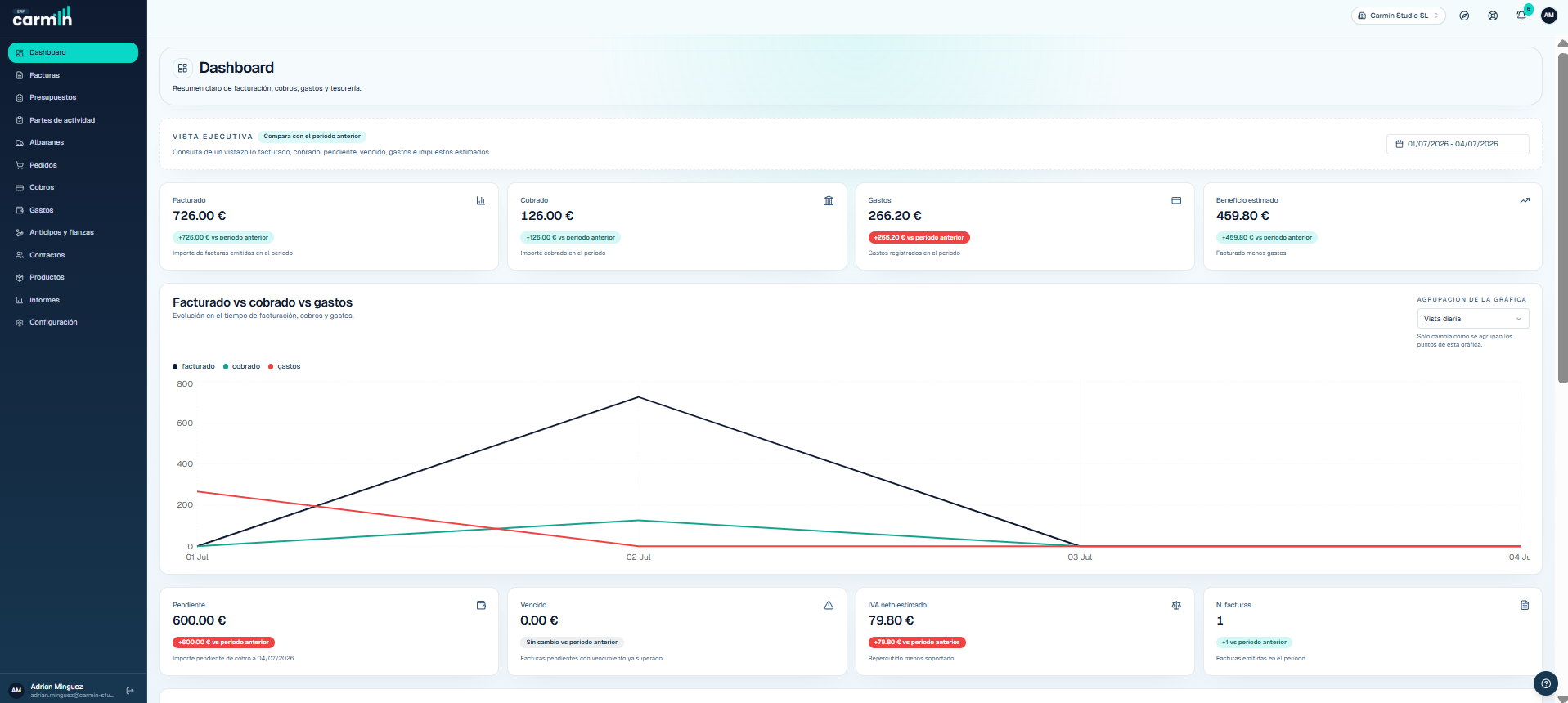Click the document icon on N. facturas card

[1525, 605]
